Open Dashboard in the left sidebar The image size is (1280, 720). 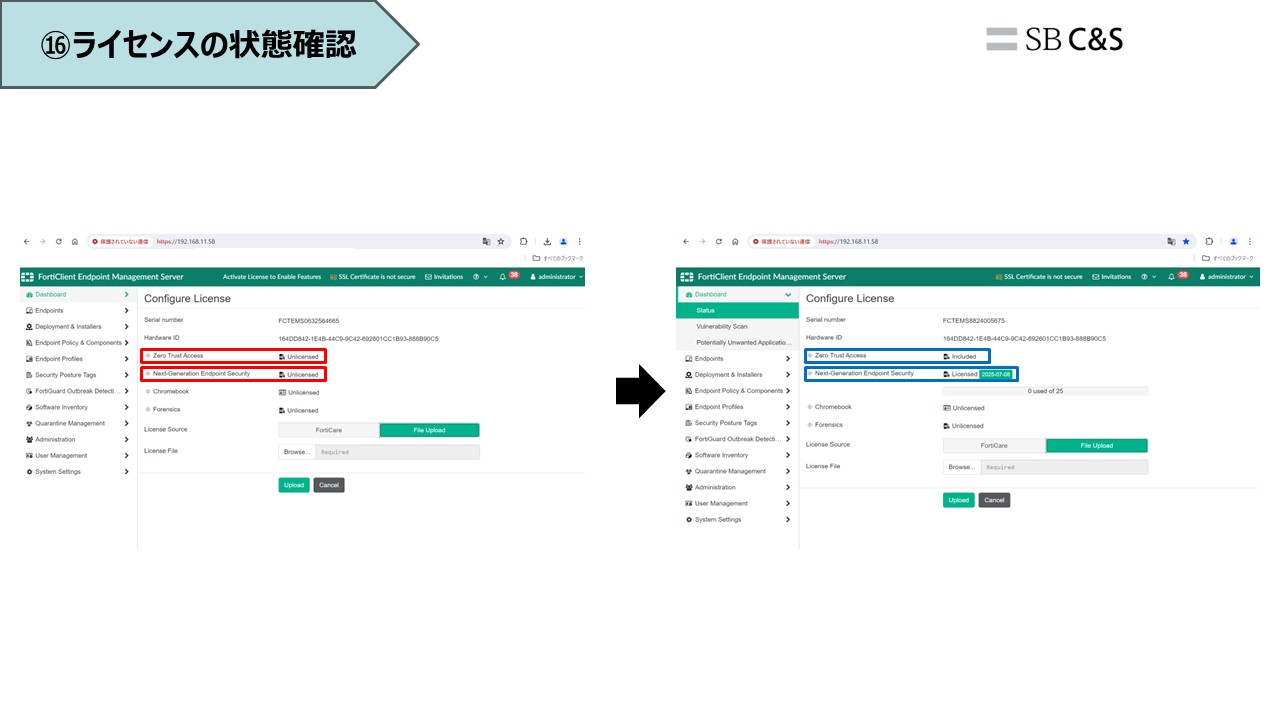pyautogui.click(x=77, y=295)
